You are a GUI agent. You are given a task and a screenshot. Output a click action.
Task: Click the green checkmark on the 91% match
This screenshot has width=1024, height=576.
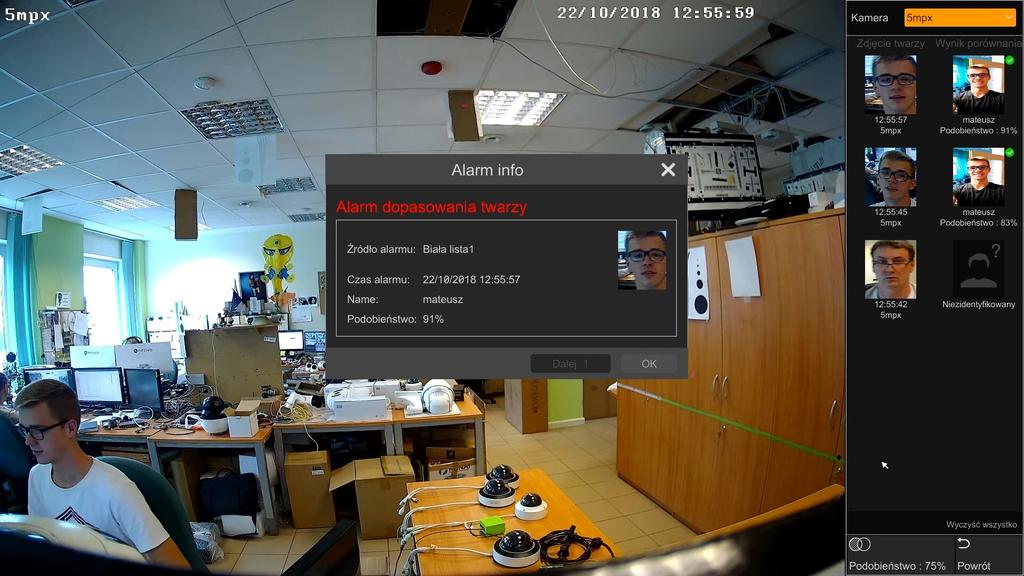click(1010, 60)
